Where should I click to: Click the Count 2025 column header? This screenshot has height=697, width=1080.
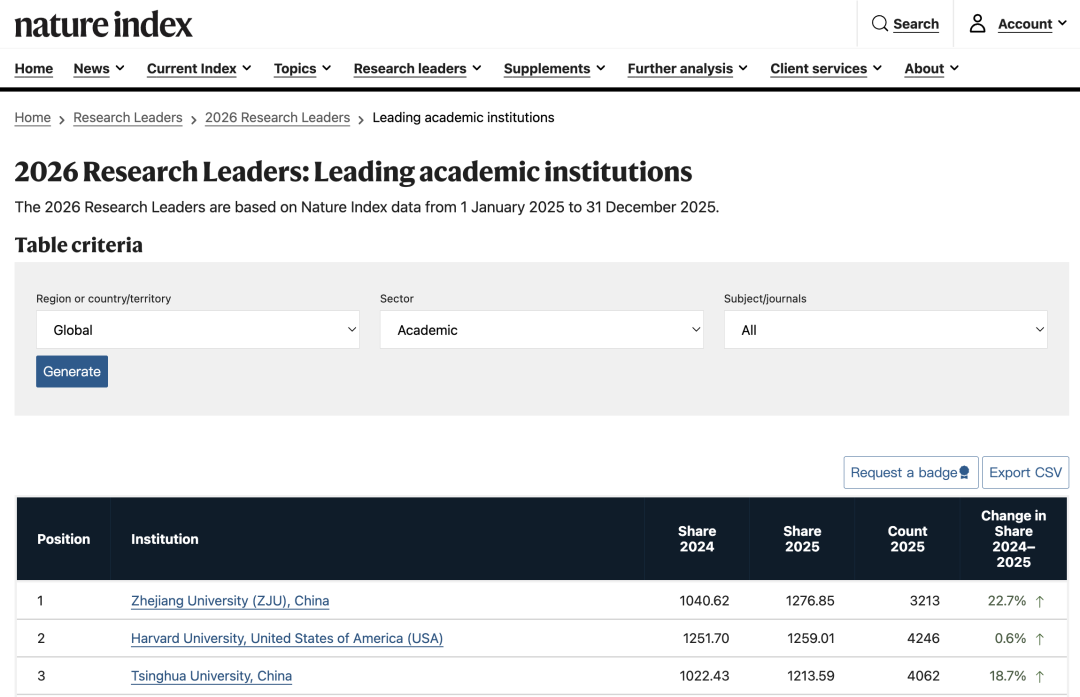(x=907, y=539)
